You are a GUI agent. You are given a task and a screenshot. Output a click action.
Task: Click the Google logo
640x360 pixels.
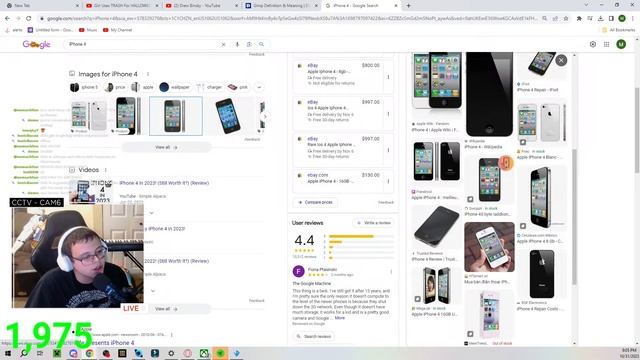[36, 44]
